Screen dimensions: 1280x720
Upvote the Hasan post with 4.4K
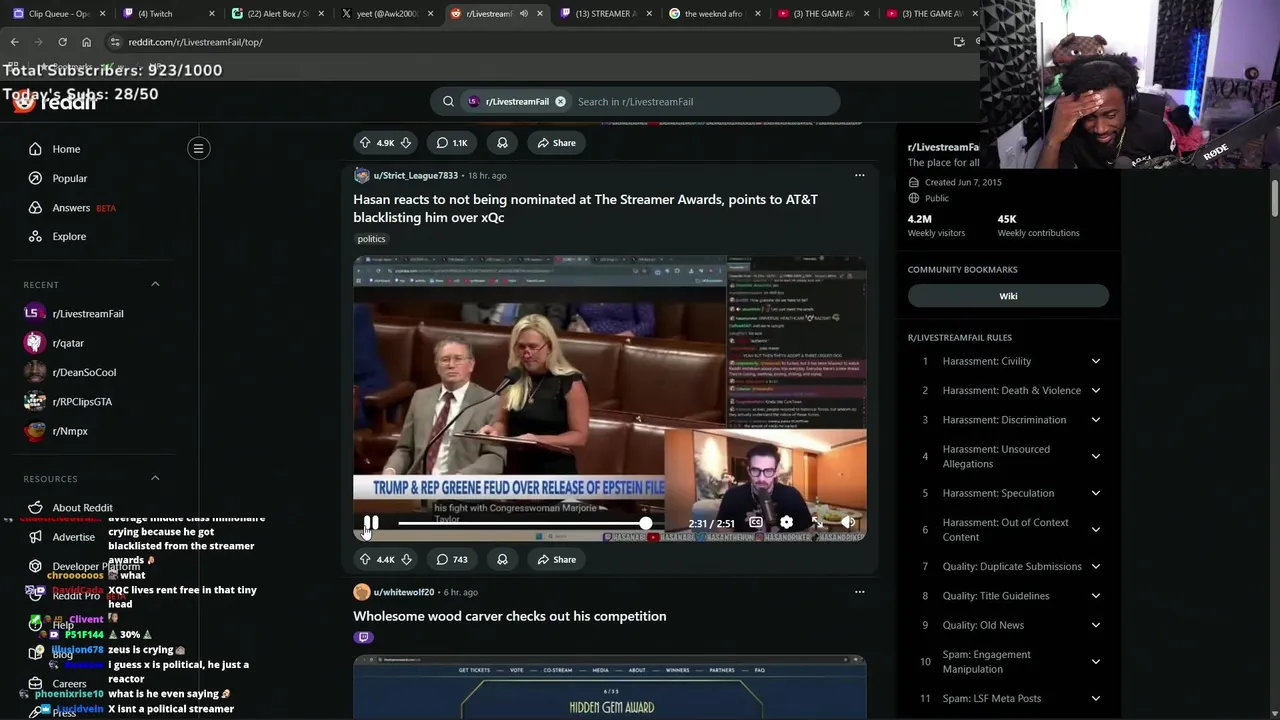click(x=365, y=559)
